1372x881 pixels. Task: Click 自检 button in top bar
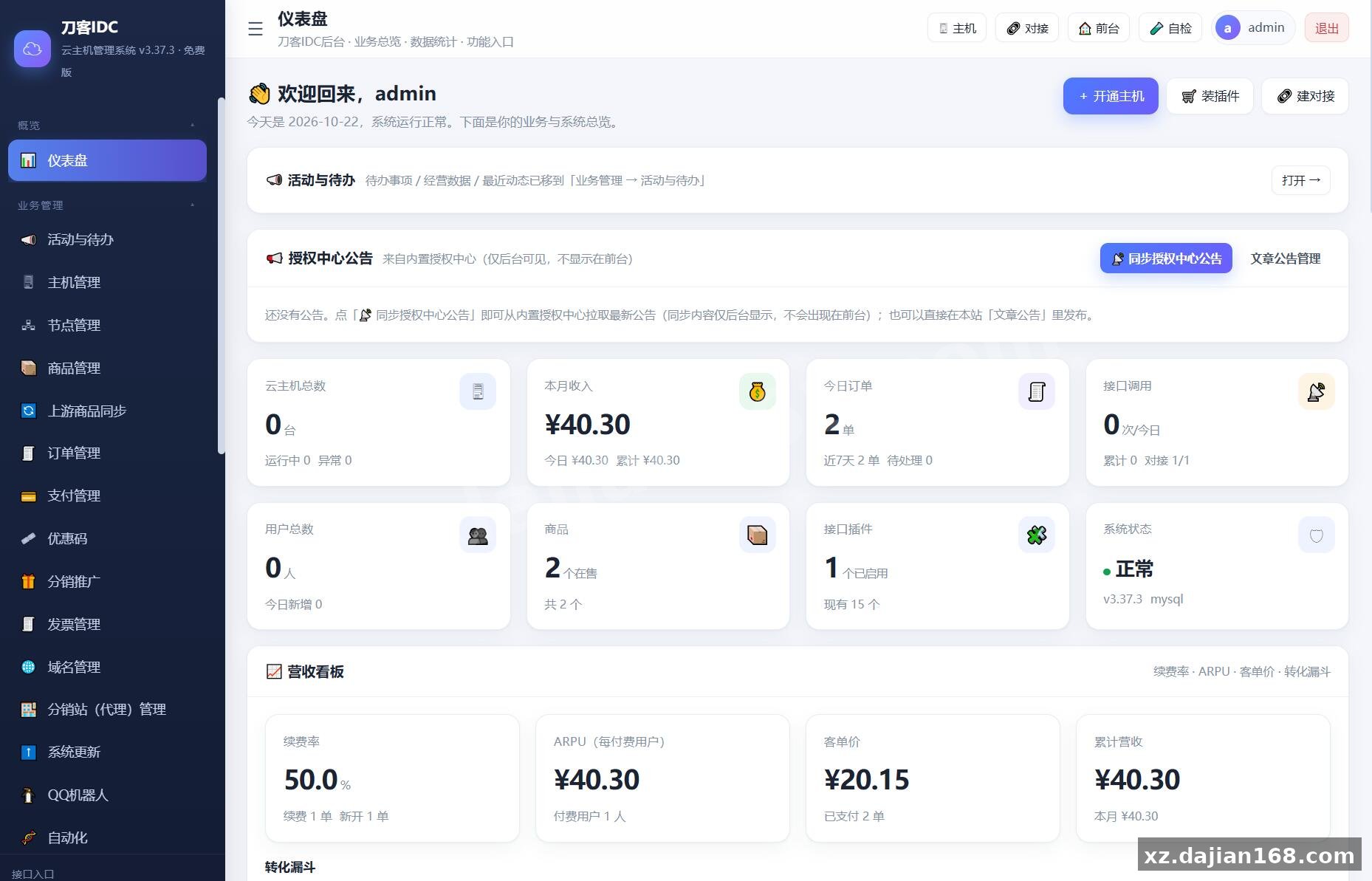click(1170, 28)
